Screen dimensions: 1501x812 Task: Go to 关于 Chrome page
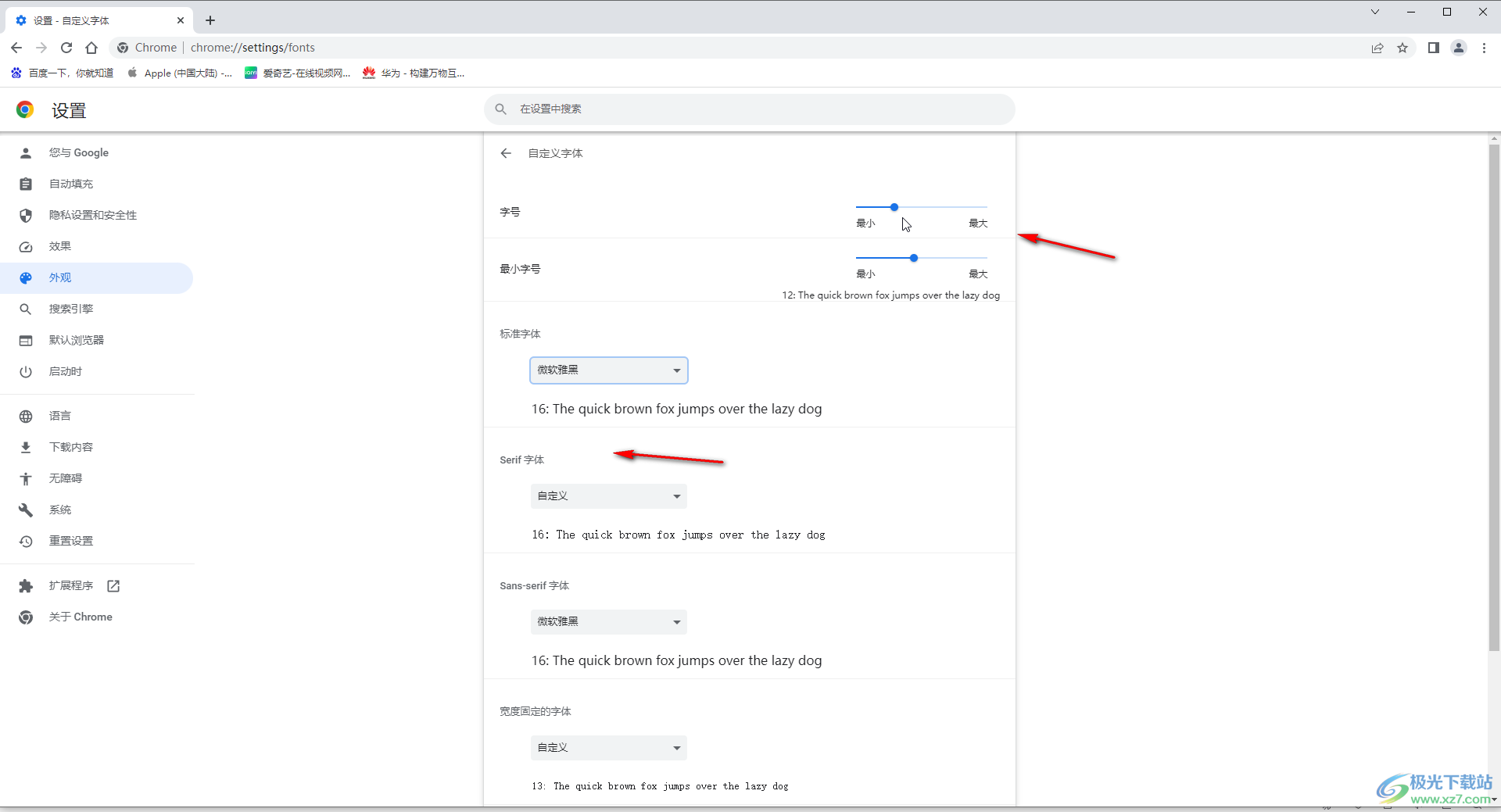coord(80,617)
